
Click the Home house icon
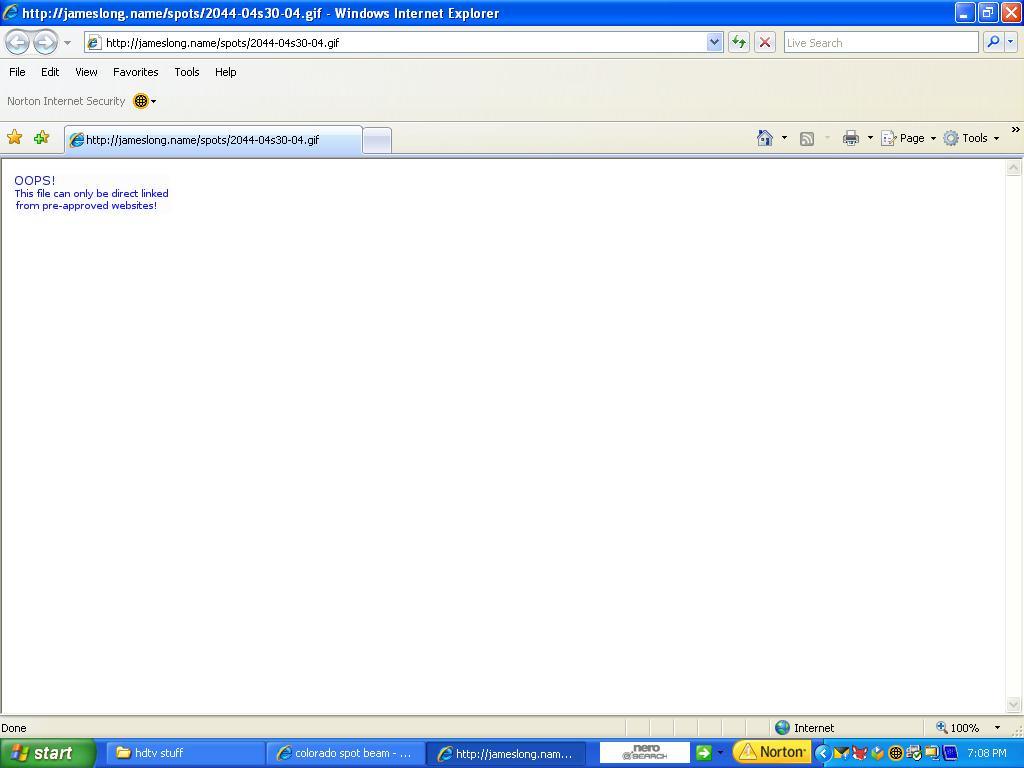tap(765, 138)
